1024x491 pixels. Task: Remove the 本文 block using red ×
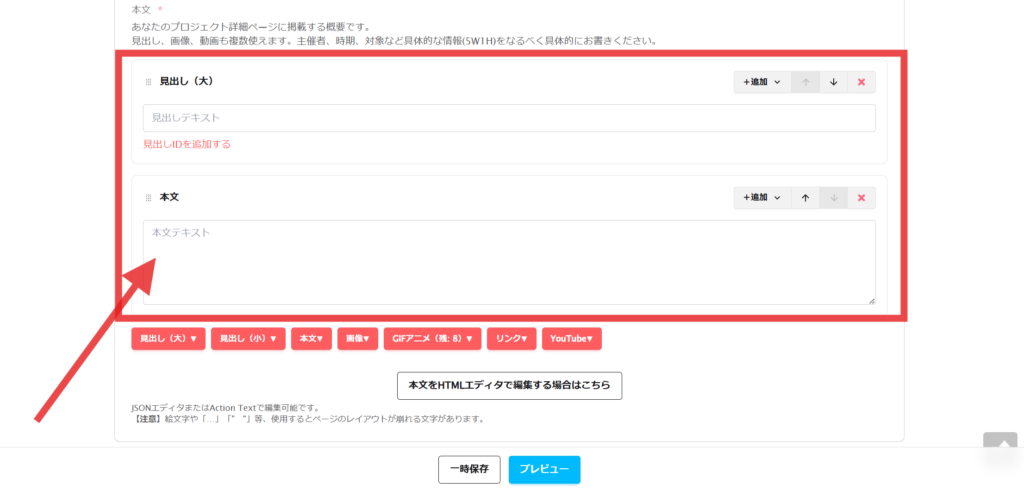tap(861, 198)
